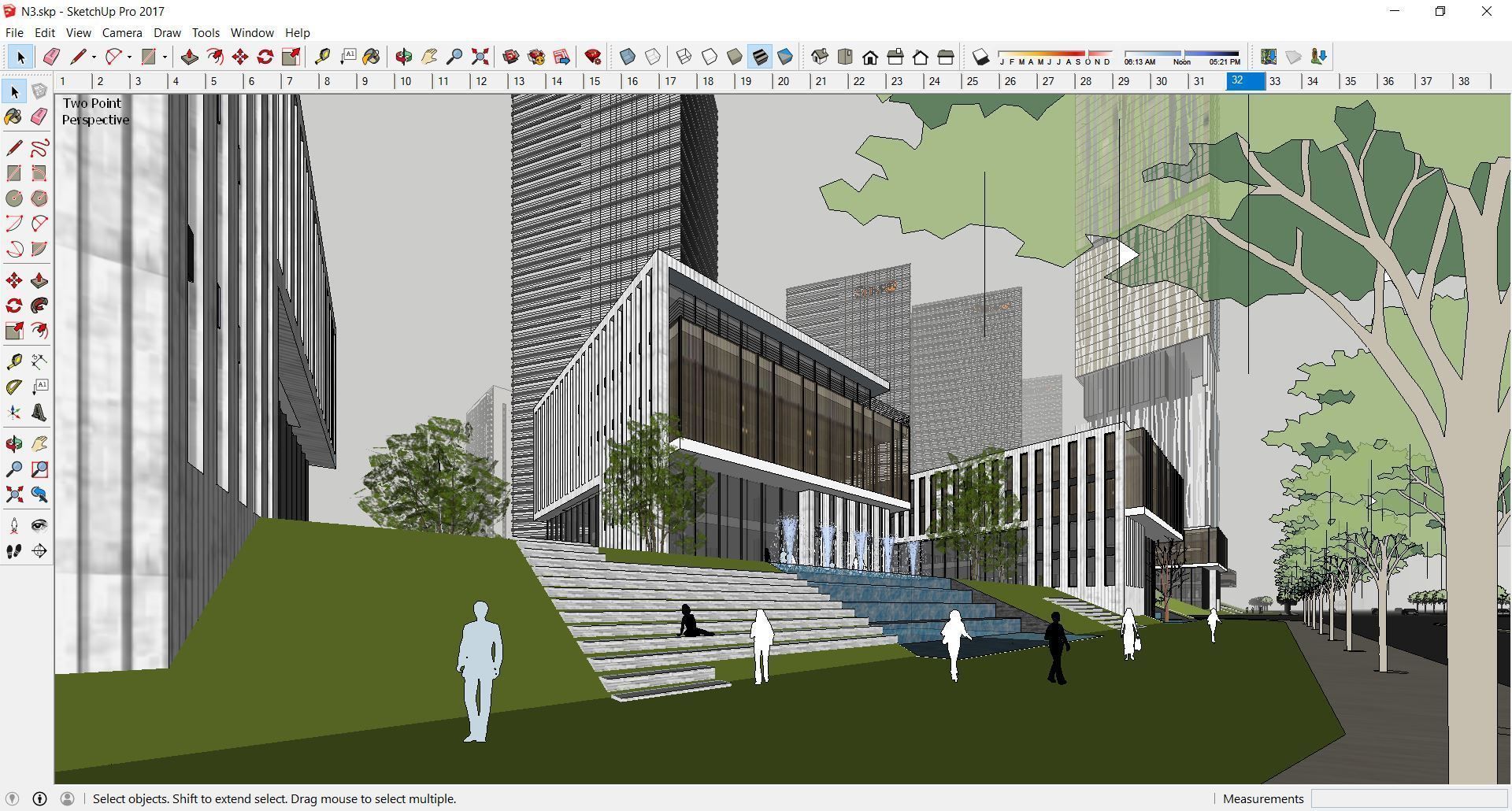Expand the Arc tool dropdown
1512x811 pixels.
(128, 57)
